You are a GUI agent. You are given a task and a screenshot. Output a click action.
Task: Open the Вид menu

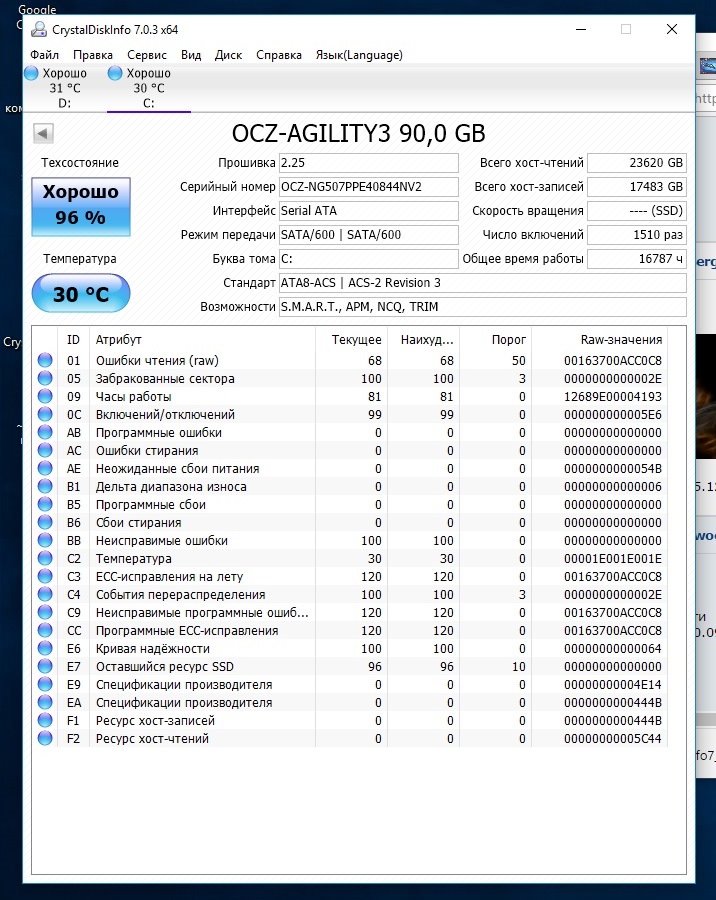(191, 55)
